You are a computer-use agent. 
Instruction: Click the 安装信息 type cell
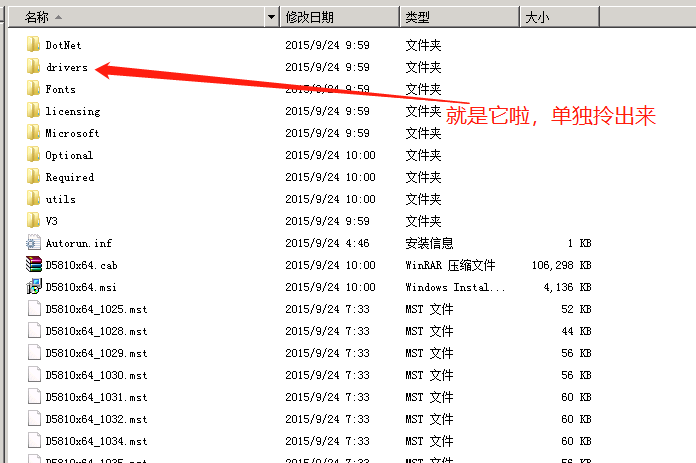(x=429, y=243)
